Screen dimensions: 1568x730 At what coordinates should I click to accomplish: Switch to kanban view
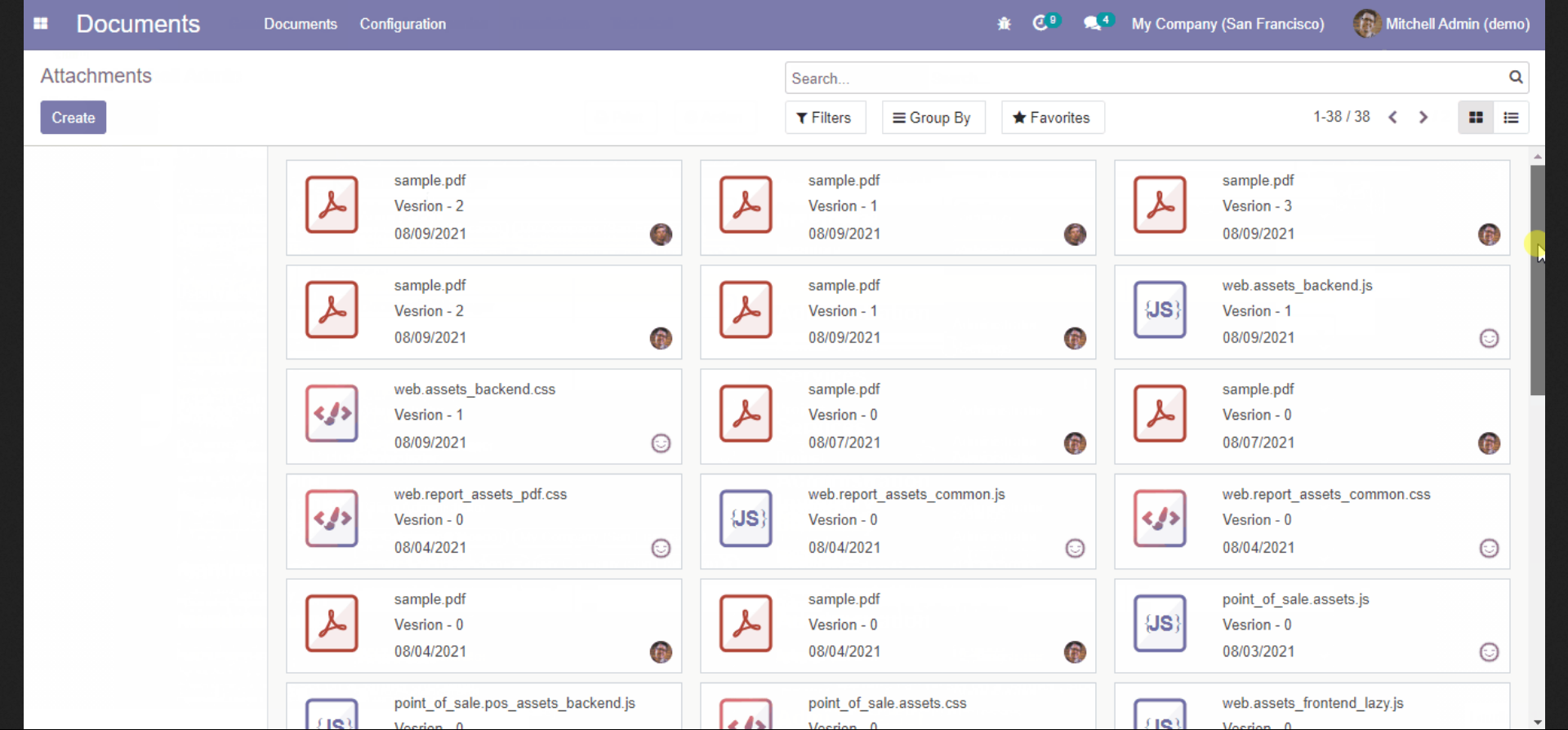pos(1476,118)
